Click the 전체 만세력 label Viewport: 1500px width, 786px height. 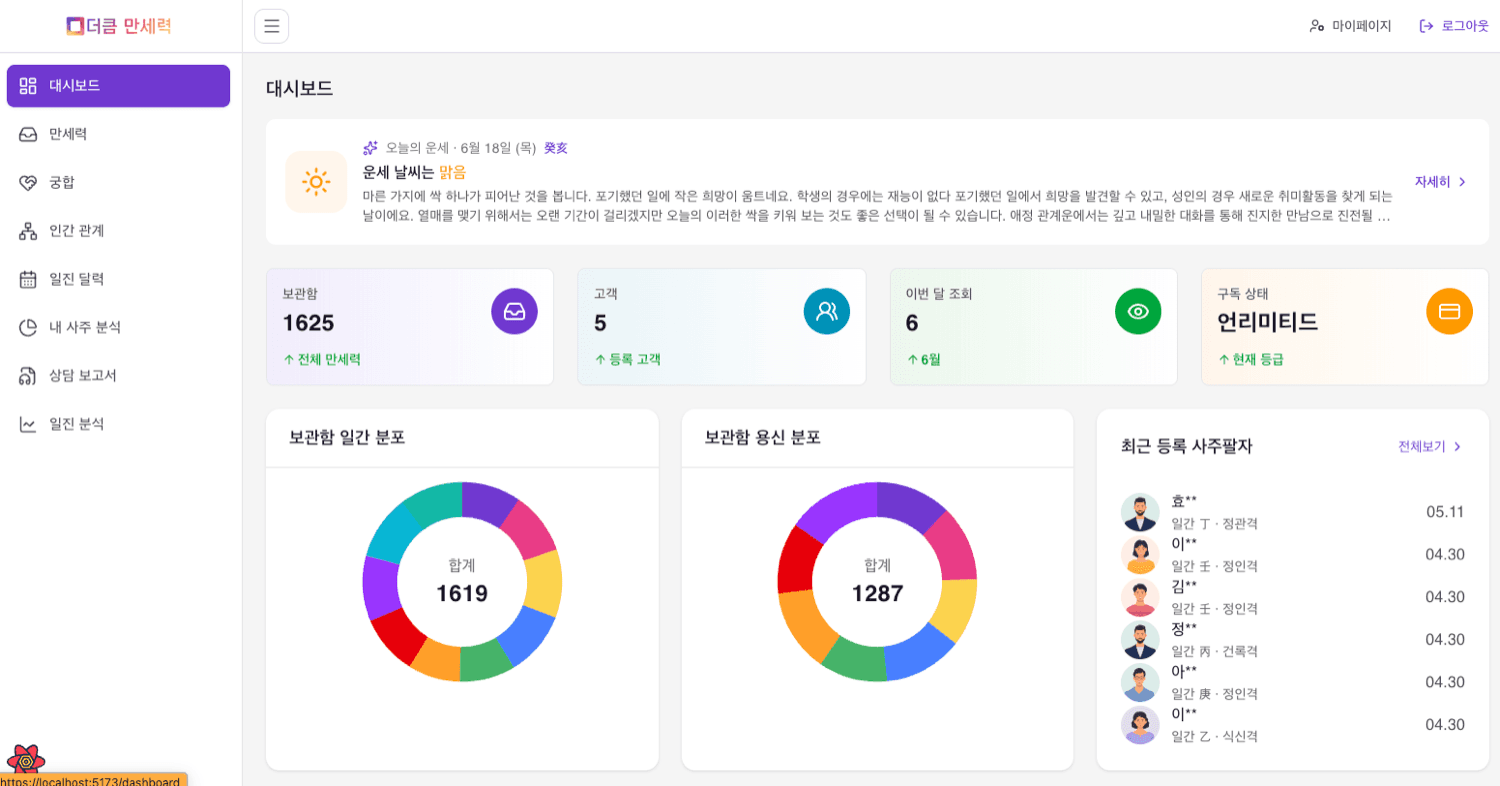click(x=329, y=359)
